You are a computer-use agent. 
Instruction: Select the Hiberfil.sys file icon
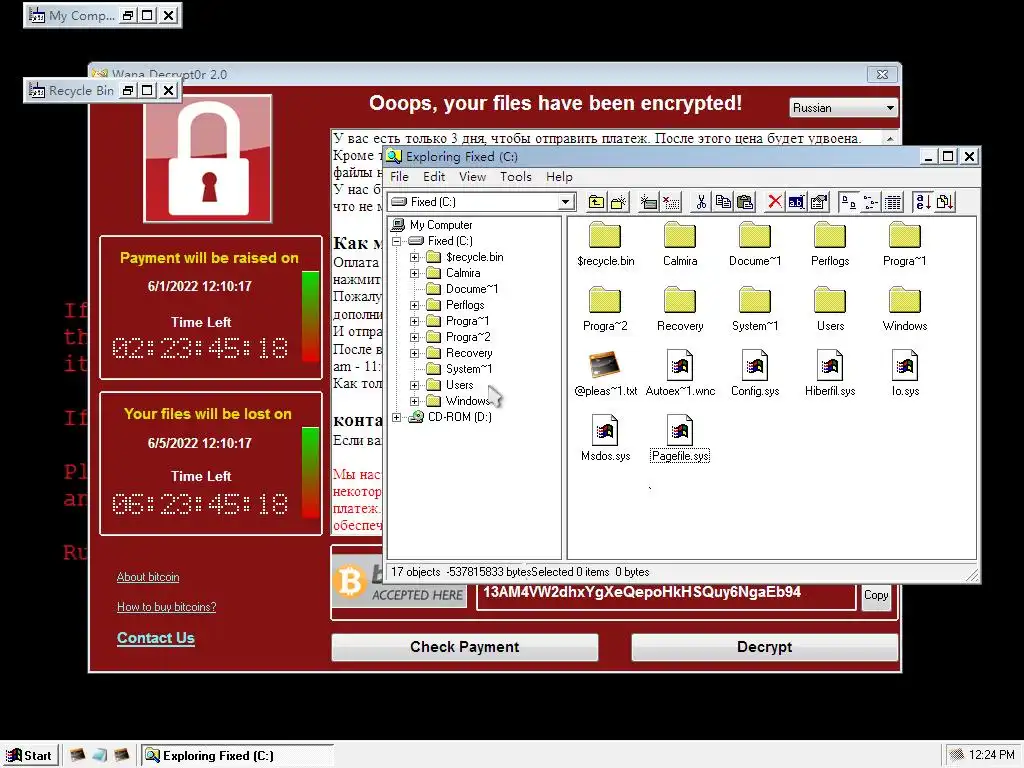point(830,365)
